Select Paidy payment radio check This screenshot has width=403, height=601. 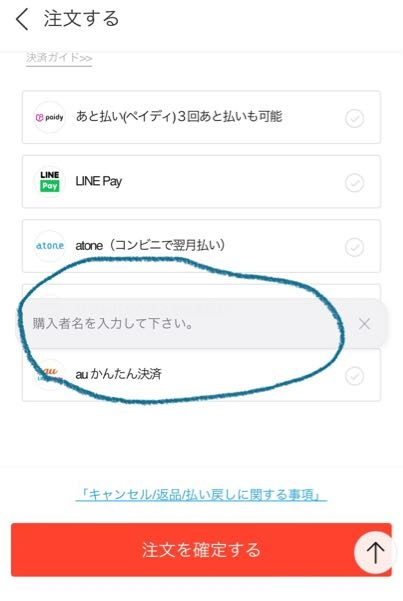(354, 118)
